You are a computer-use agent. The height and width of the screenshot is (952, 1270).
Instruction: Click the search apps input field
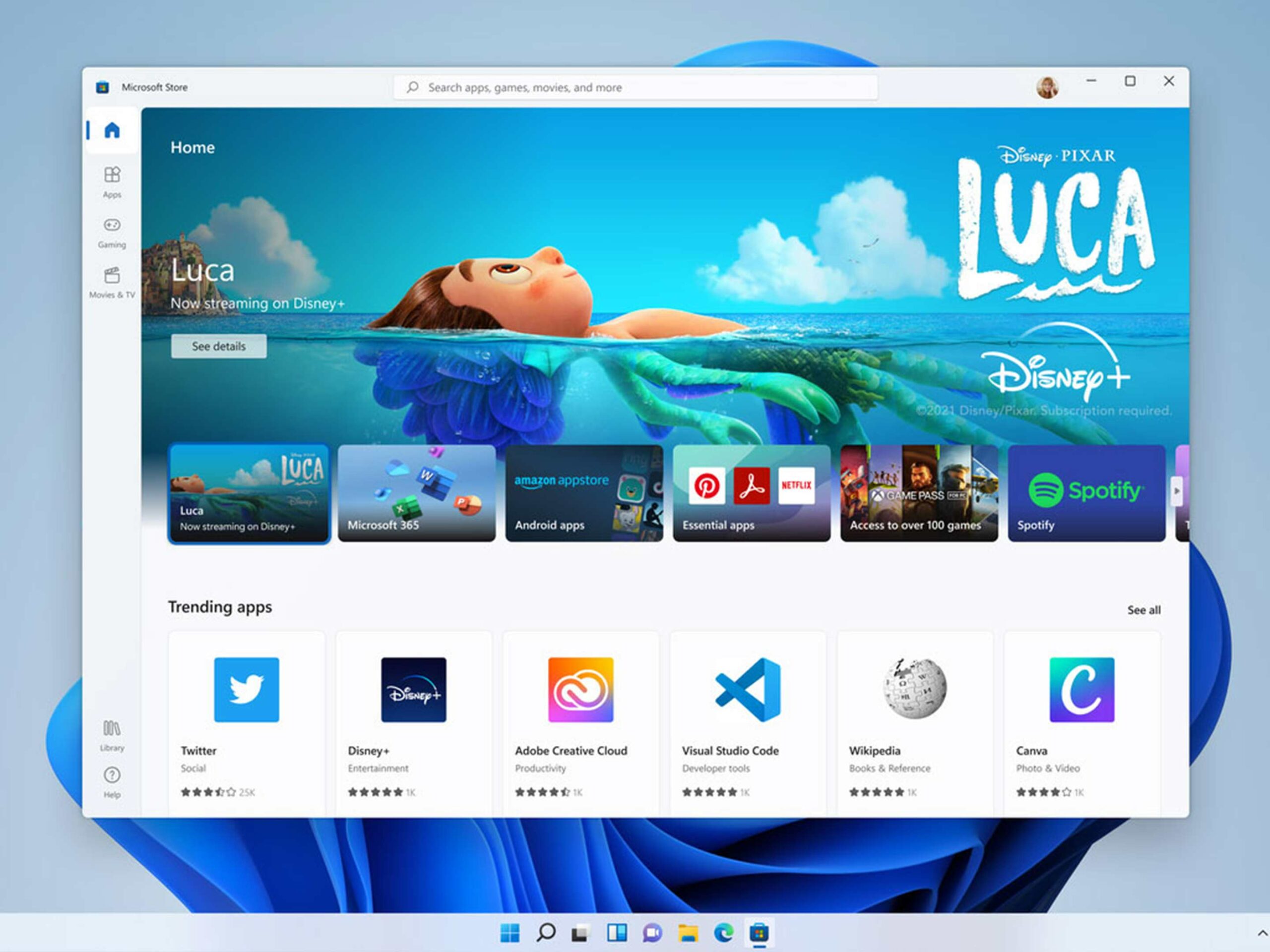tap(635, 87)
